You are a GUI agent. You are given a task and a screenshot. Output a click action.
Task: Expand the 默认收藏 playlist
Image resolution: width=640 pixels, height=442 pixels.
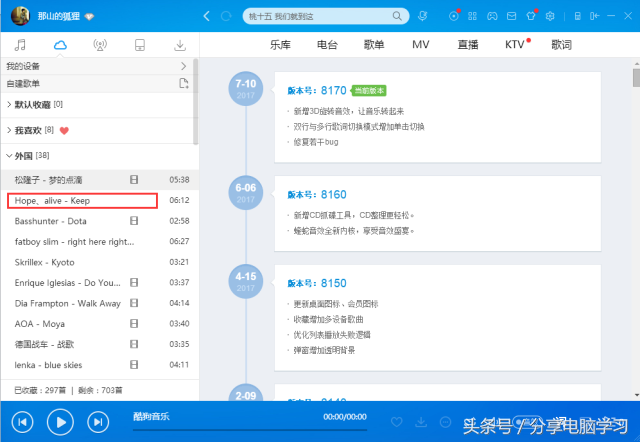9,105
